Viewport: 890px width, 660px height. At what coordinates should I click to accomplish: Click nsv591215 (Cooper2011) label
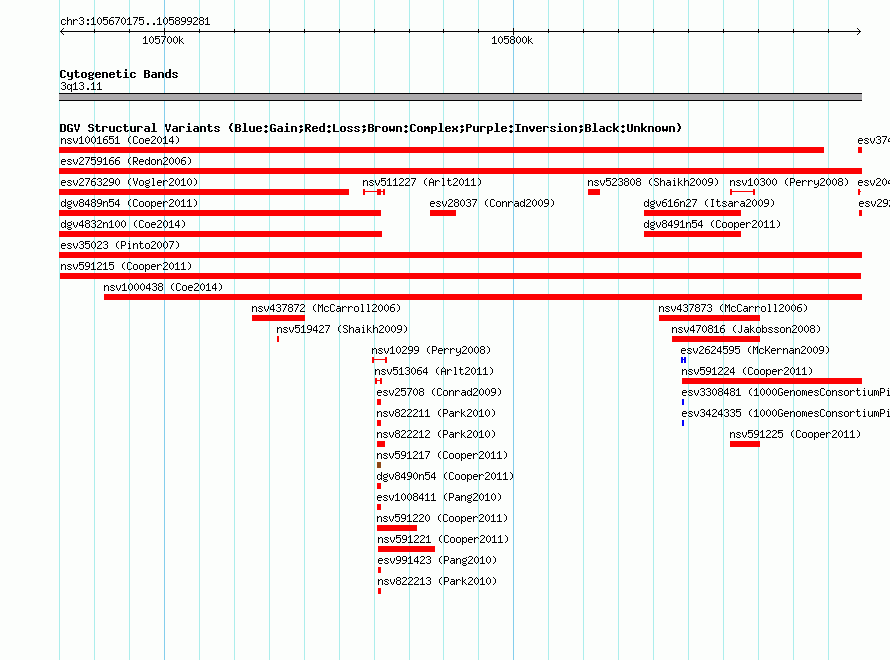(x=126, y=266)
